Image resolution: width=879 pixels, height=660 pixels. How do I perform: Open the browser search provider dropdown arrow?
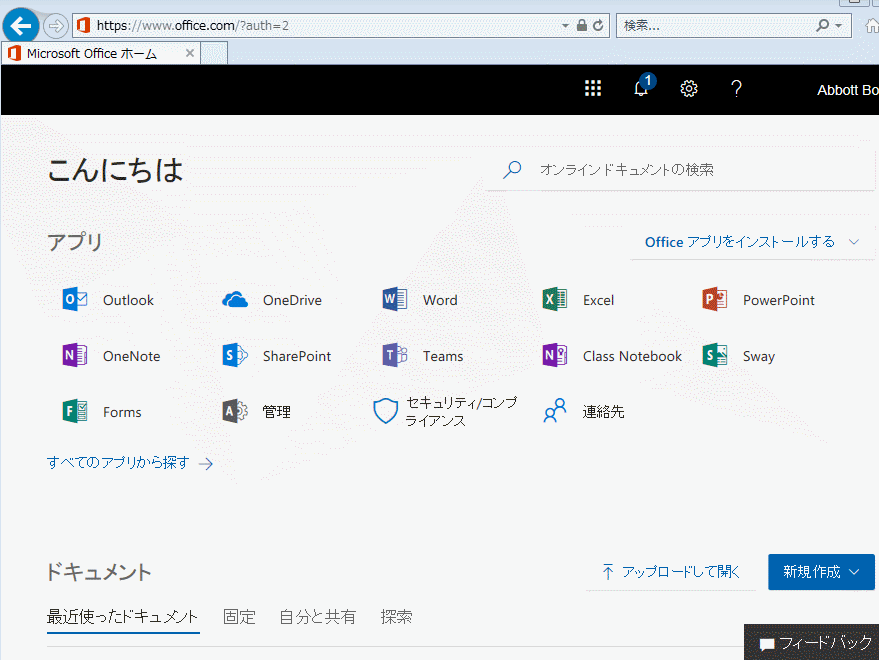pyautogui.click(x=839, y=26)
